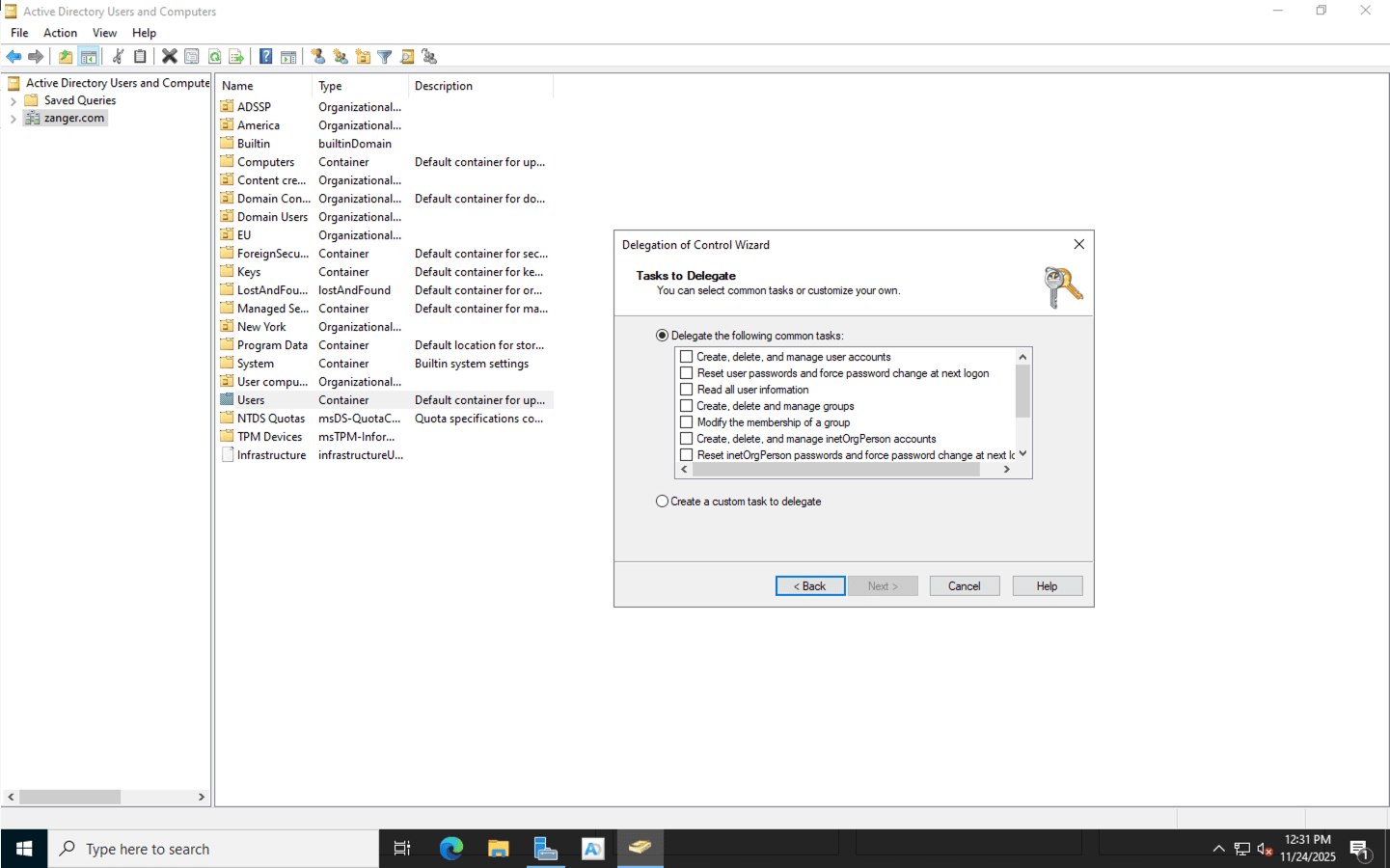Click the wizard Help button
The height and width of the screenshot is (868, 1390).
click(1048, 586)
